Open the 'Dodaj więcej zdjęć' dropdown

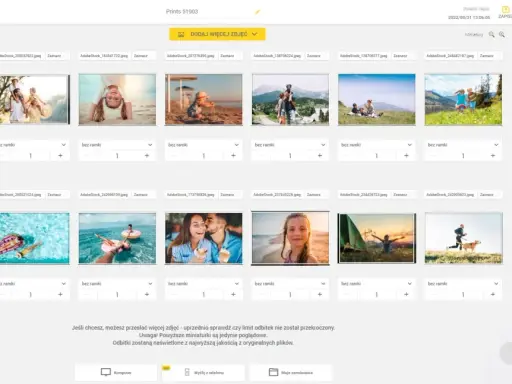point(217,34)
